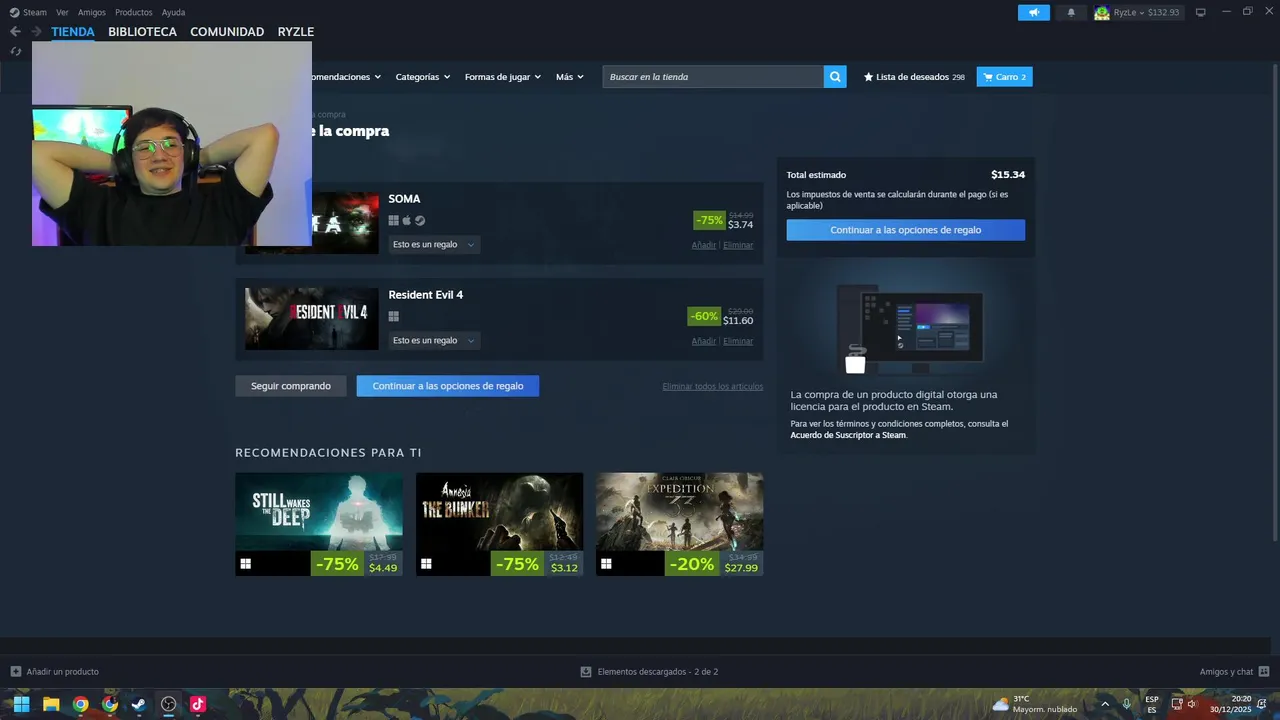Click the SOMA macOS platform icon
1280x720 pixels.
pyautogui.click(x=407, y=221)
